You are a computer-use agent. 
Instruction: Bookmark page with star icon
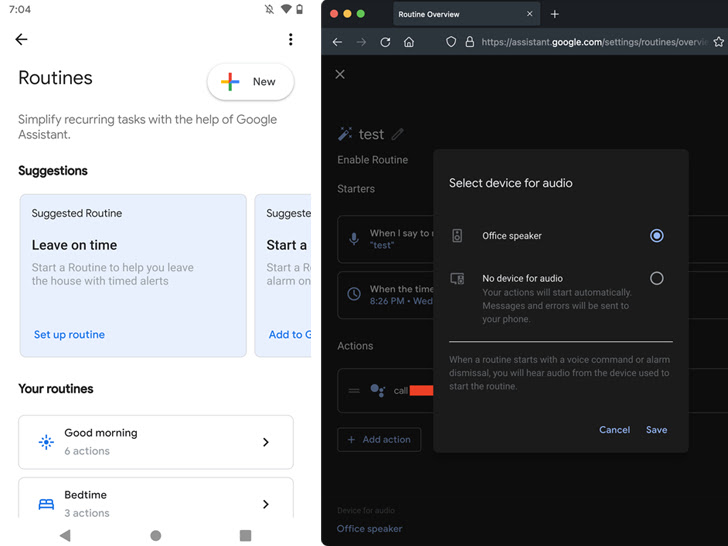click(x=719, y=42)
